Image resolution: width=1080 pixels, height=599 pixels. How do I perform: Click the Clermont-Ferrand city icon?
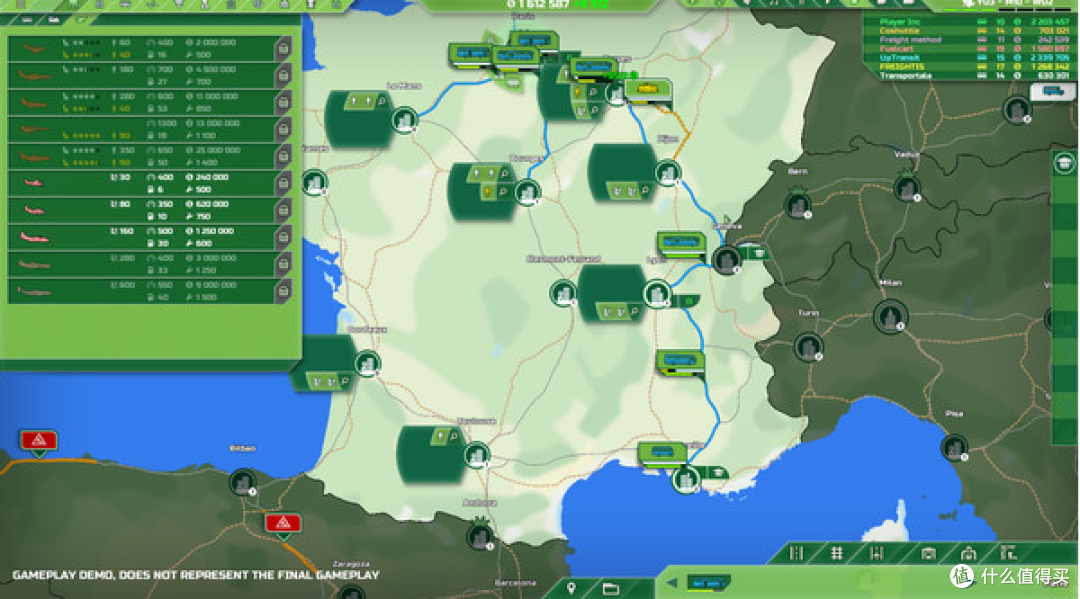click(x=563, y=293)
